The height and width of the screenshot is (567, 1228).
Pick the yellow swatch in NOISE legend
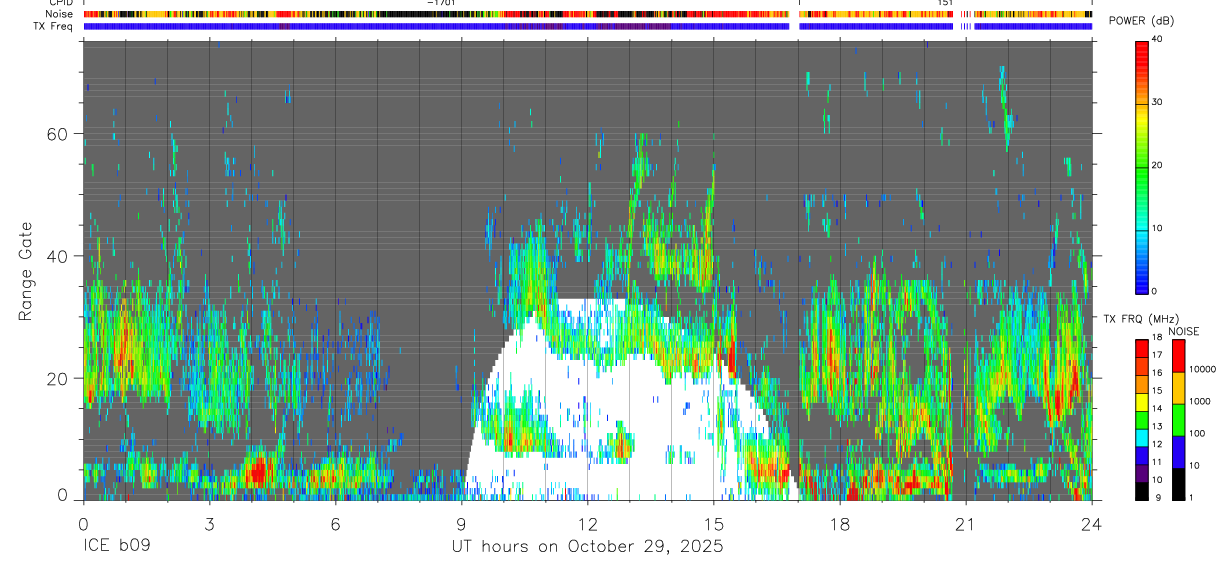[x=1177, y=388]
